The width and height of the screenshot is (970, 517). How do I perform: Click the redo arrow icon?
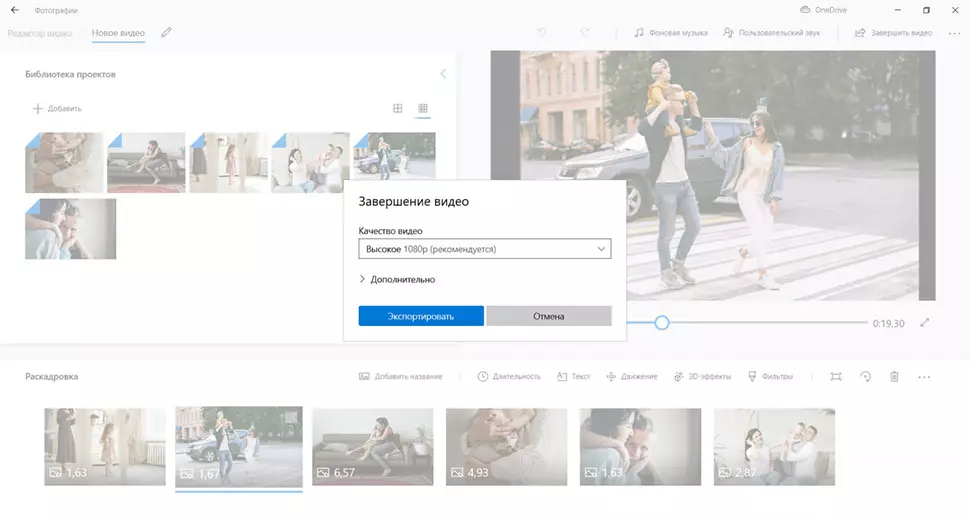(x=585, y=33)
